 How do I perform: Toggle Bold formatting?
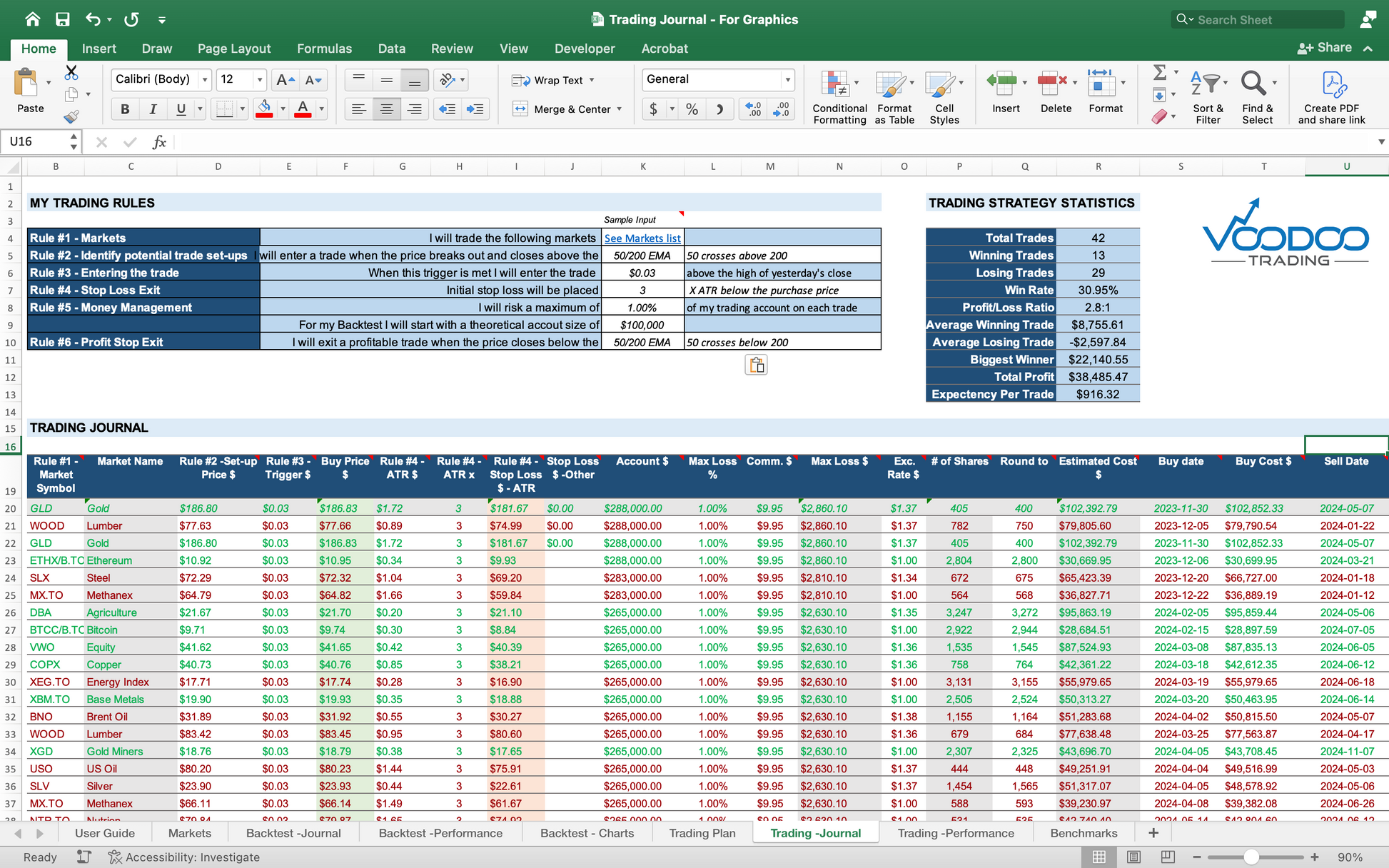125,109
